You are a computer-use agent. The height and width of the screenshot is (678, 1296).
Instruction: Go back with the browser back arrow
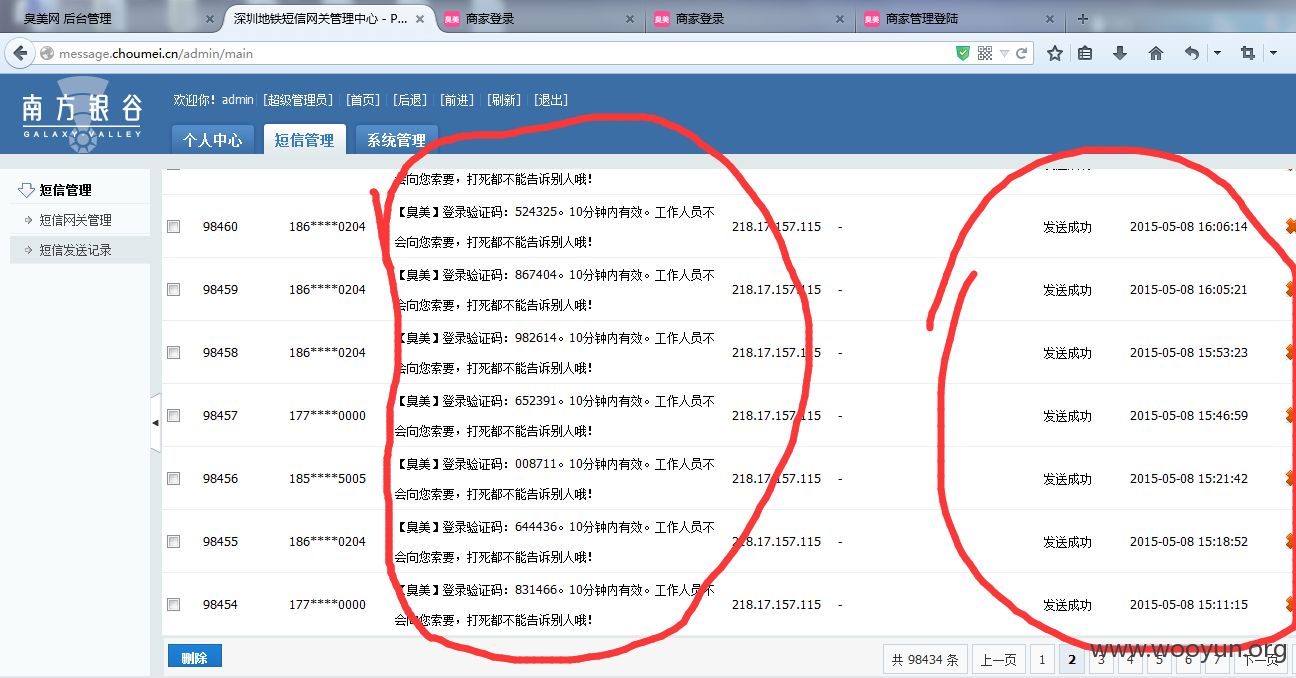pos(19,53)
